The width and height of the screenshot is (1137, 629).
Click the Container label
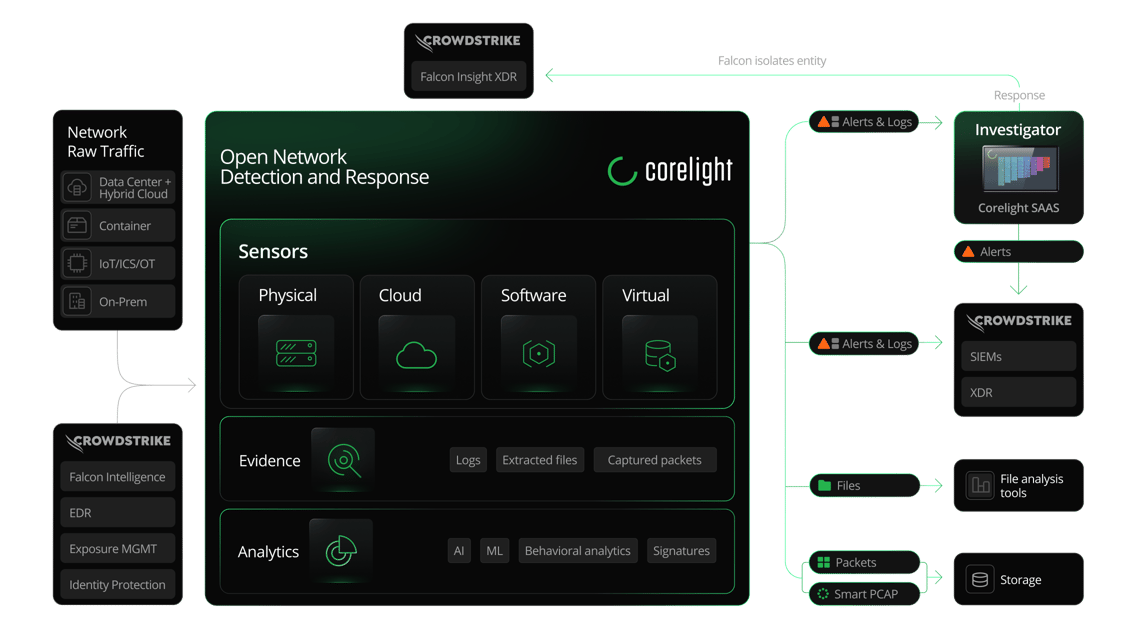point(125,226)
